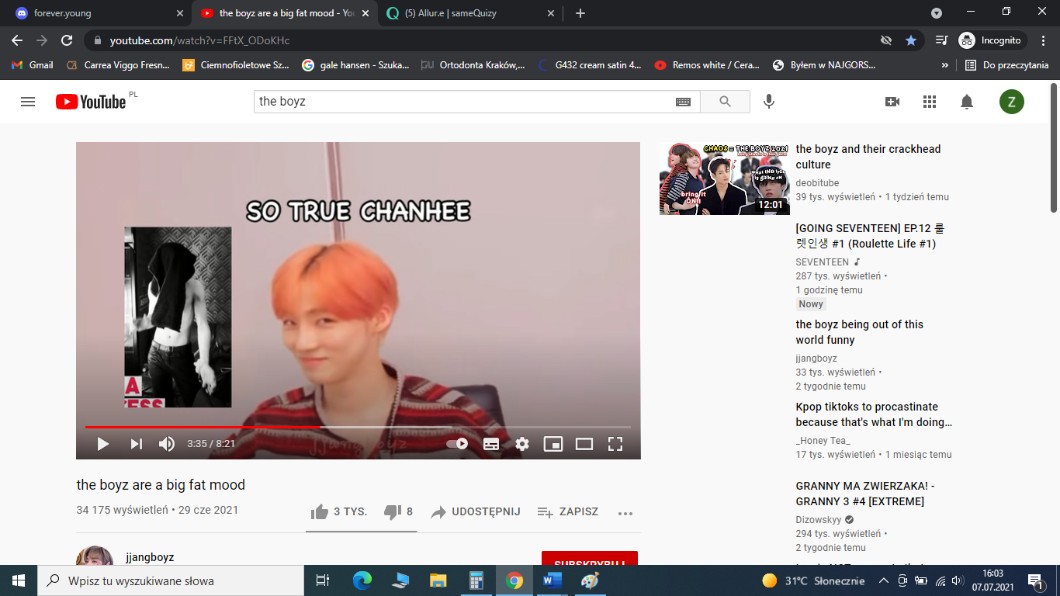Open the video settings gear
1060x596 pixels.
522,444
